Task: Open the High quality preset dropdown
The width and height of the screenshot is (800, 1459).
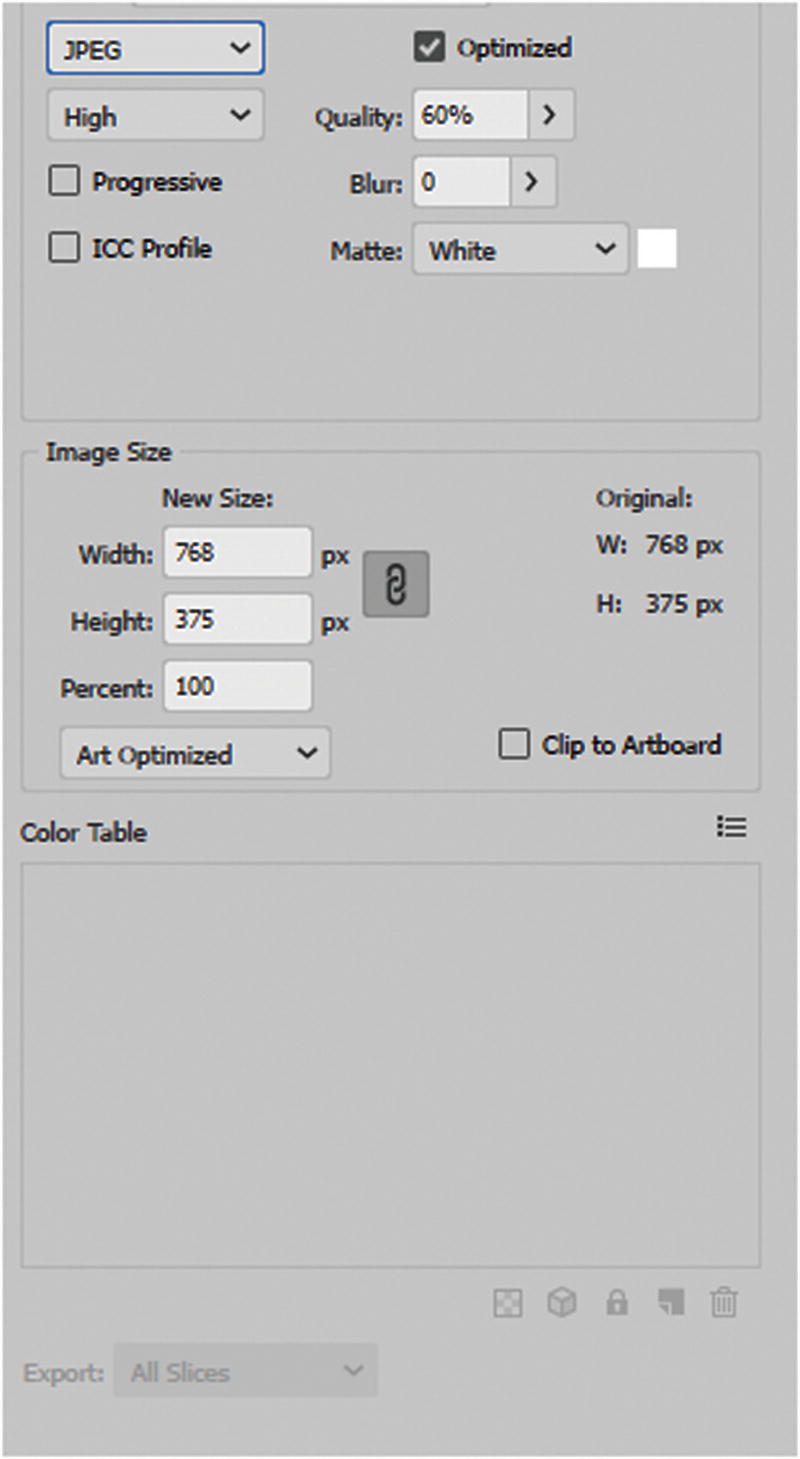Action: (155, 116)
